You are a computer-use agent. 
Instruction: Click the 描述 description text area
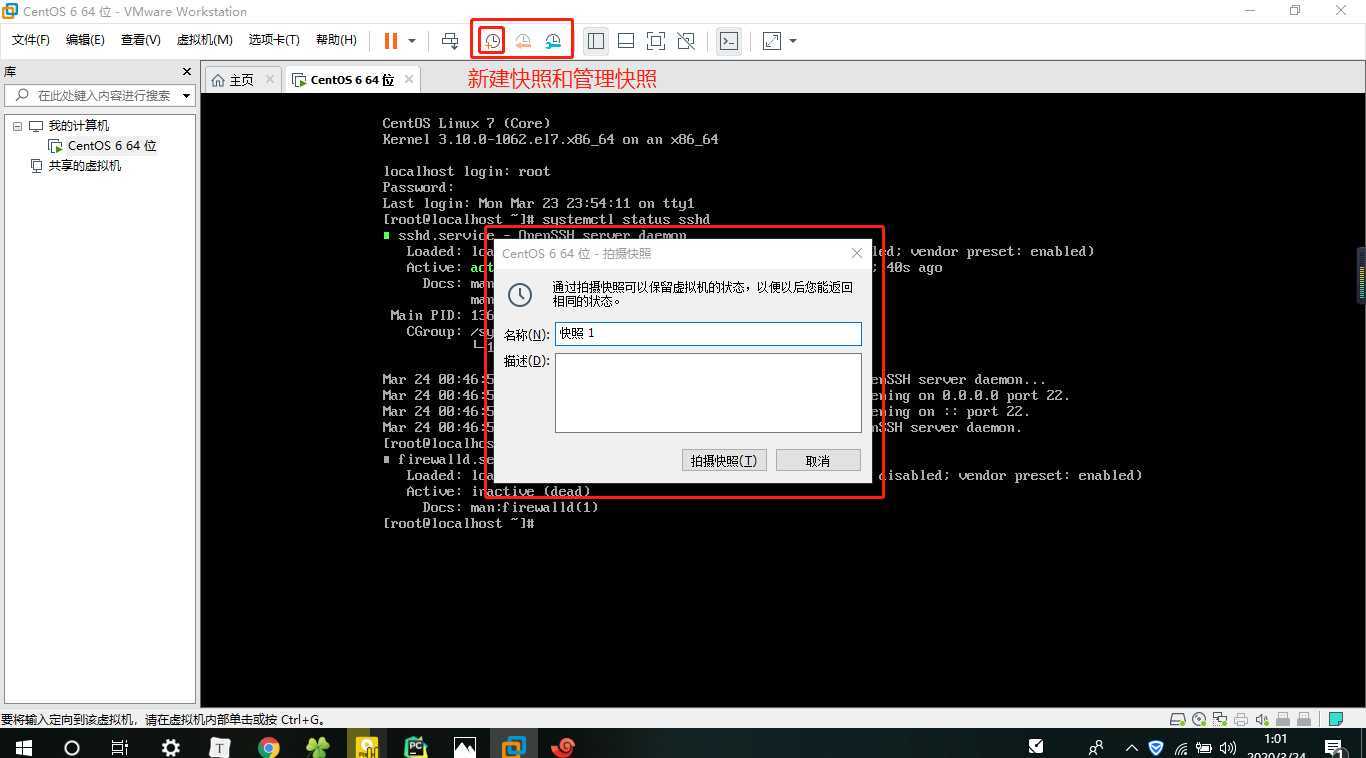708,393
